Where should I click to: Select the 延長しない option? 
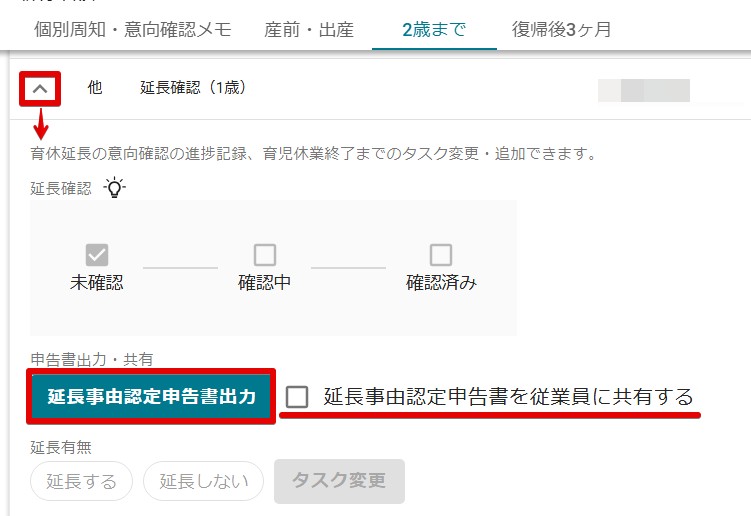pyautogui.click(x=204, y=481)
